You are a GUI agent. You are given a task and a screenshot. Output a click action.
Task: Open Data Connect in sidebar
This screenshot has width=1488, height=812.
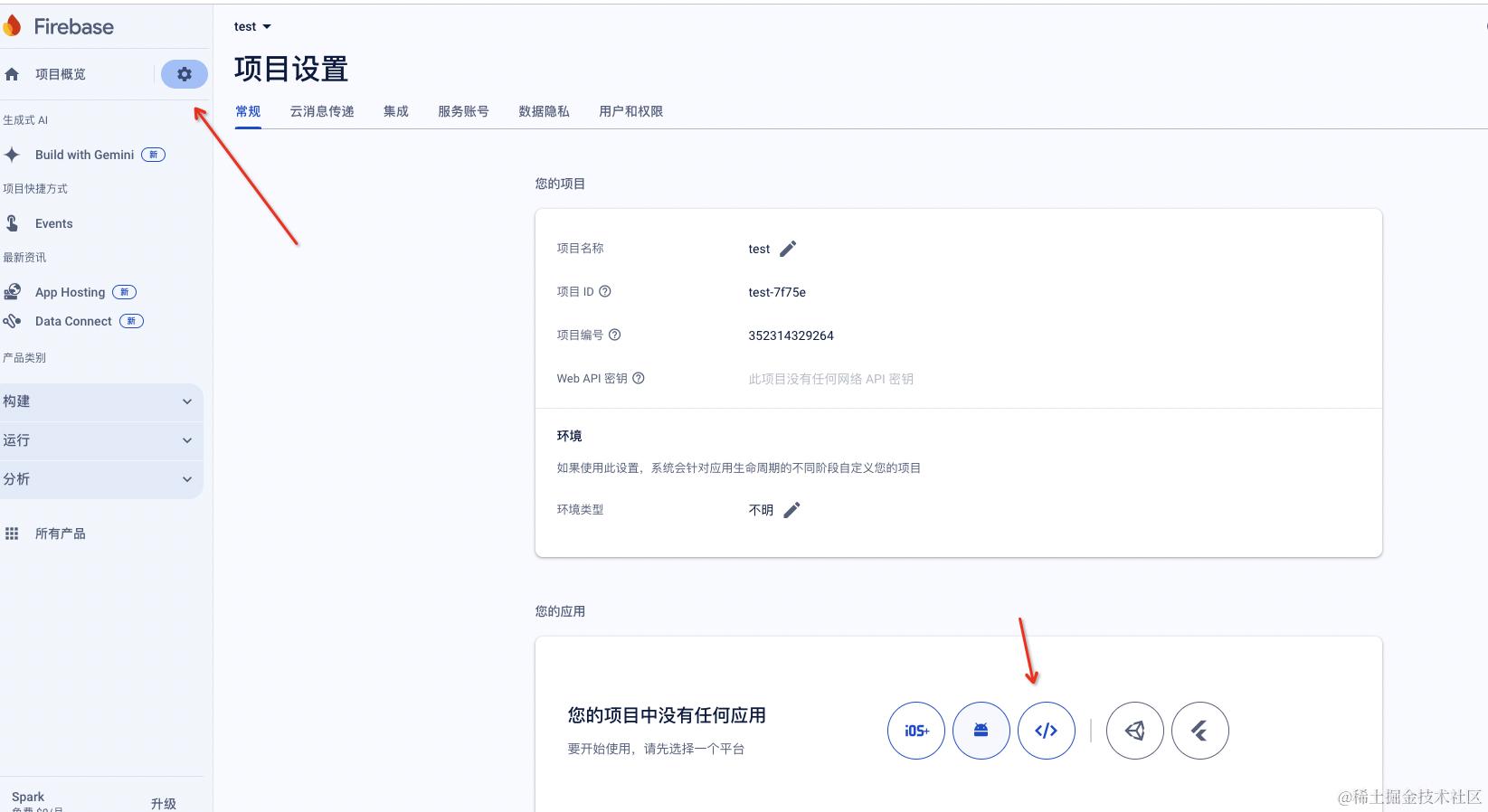pyautogui.click(x=73, y=321)
